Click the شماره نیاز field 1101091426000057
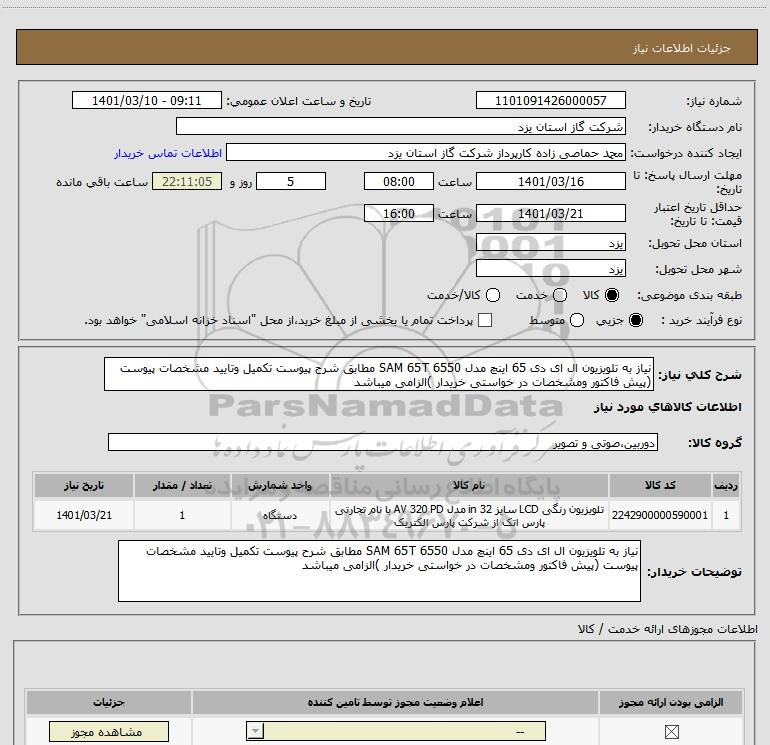Screen dimensions: 770x745 pyautogui.click(x=550, y=101)
